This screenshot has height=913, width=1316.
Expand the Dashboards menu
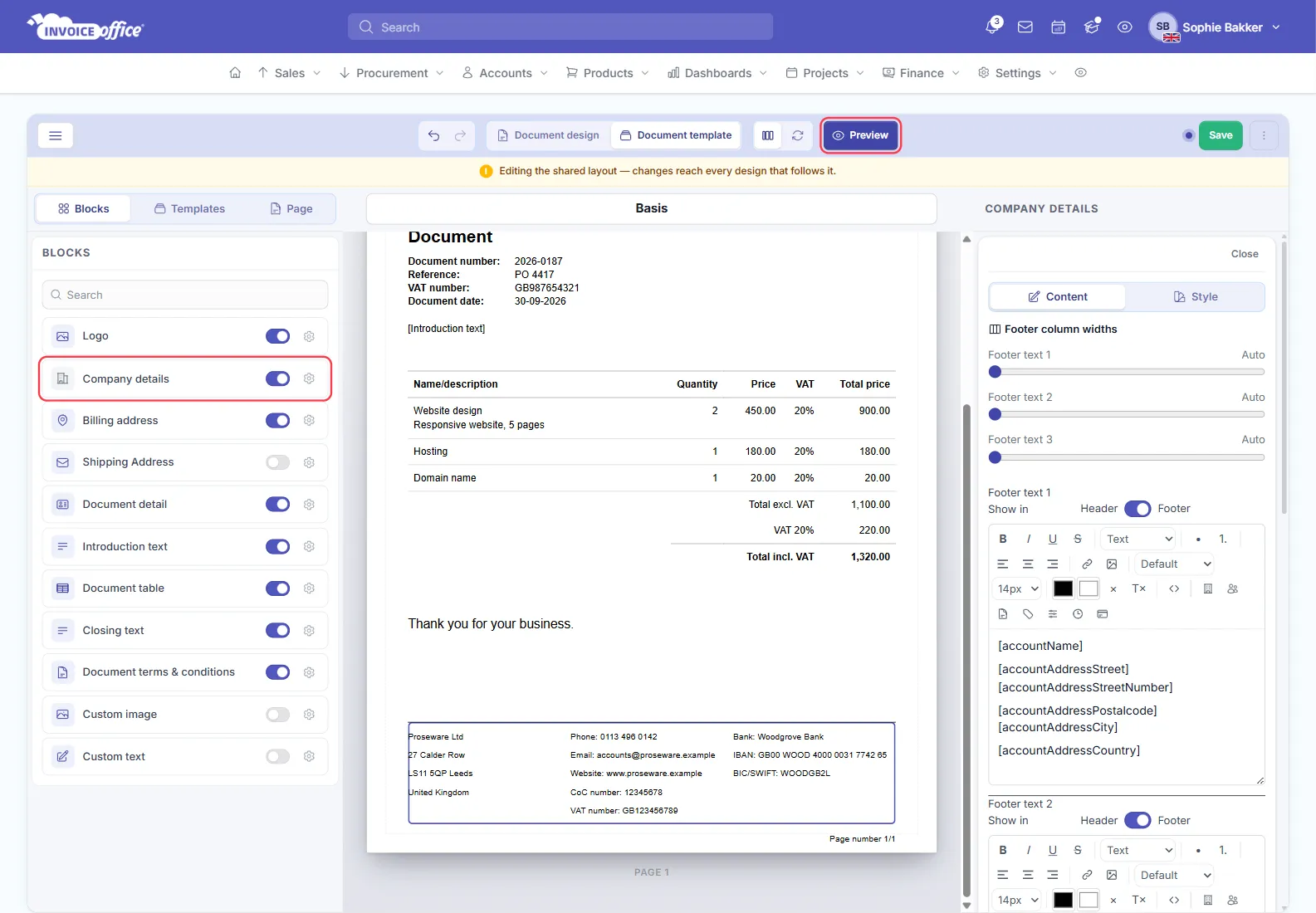click(717, 73)
